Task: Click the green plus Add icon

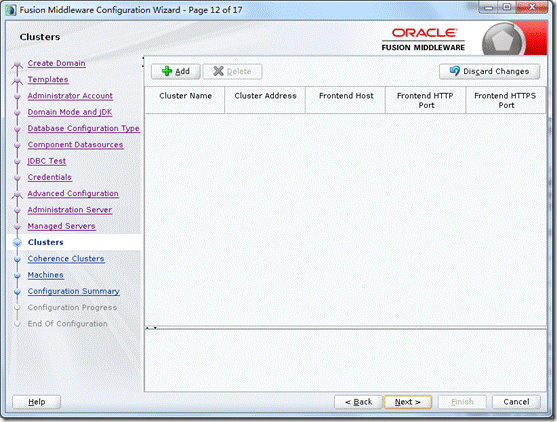Action: (x=167, y=71)
